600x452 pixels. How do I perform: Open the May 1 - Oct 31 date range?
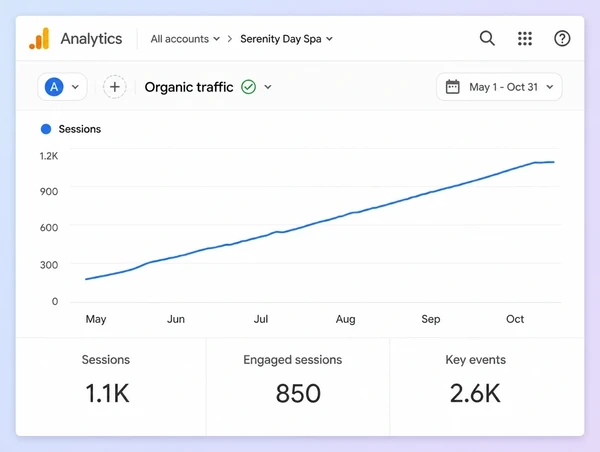coord(499,87)
